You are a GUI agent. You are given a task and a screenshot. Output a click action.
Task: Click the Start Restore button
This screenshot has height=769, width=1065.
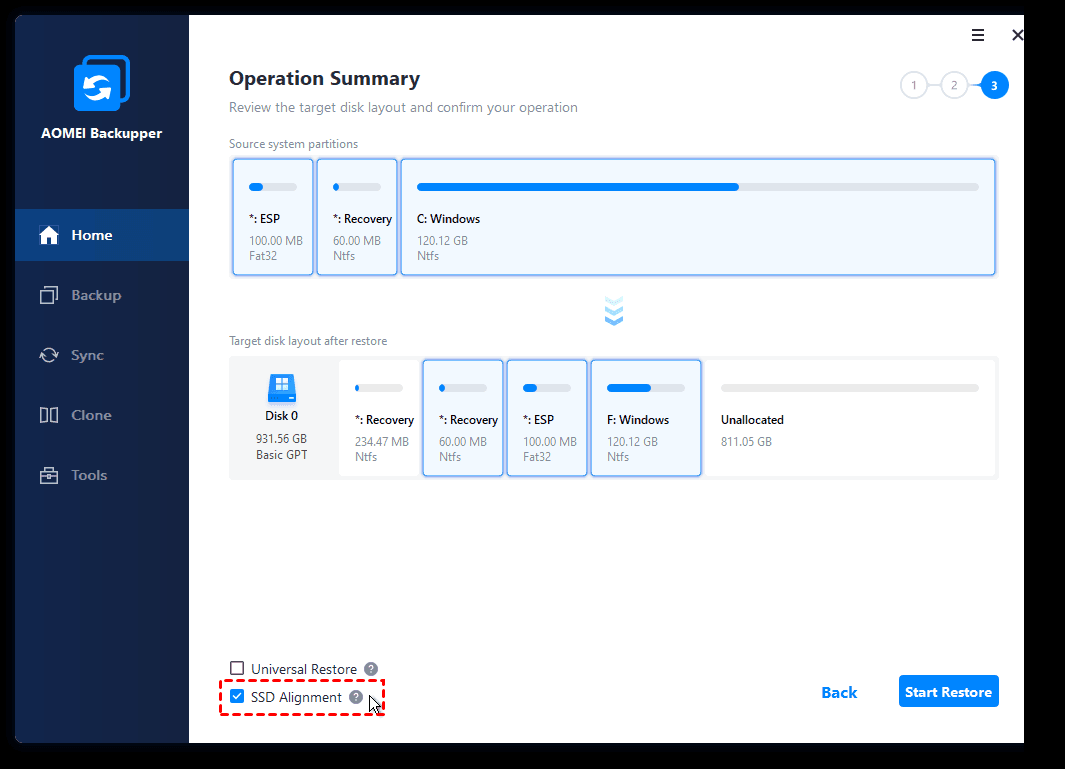pos(948,692)
